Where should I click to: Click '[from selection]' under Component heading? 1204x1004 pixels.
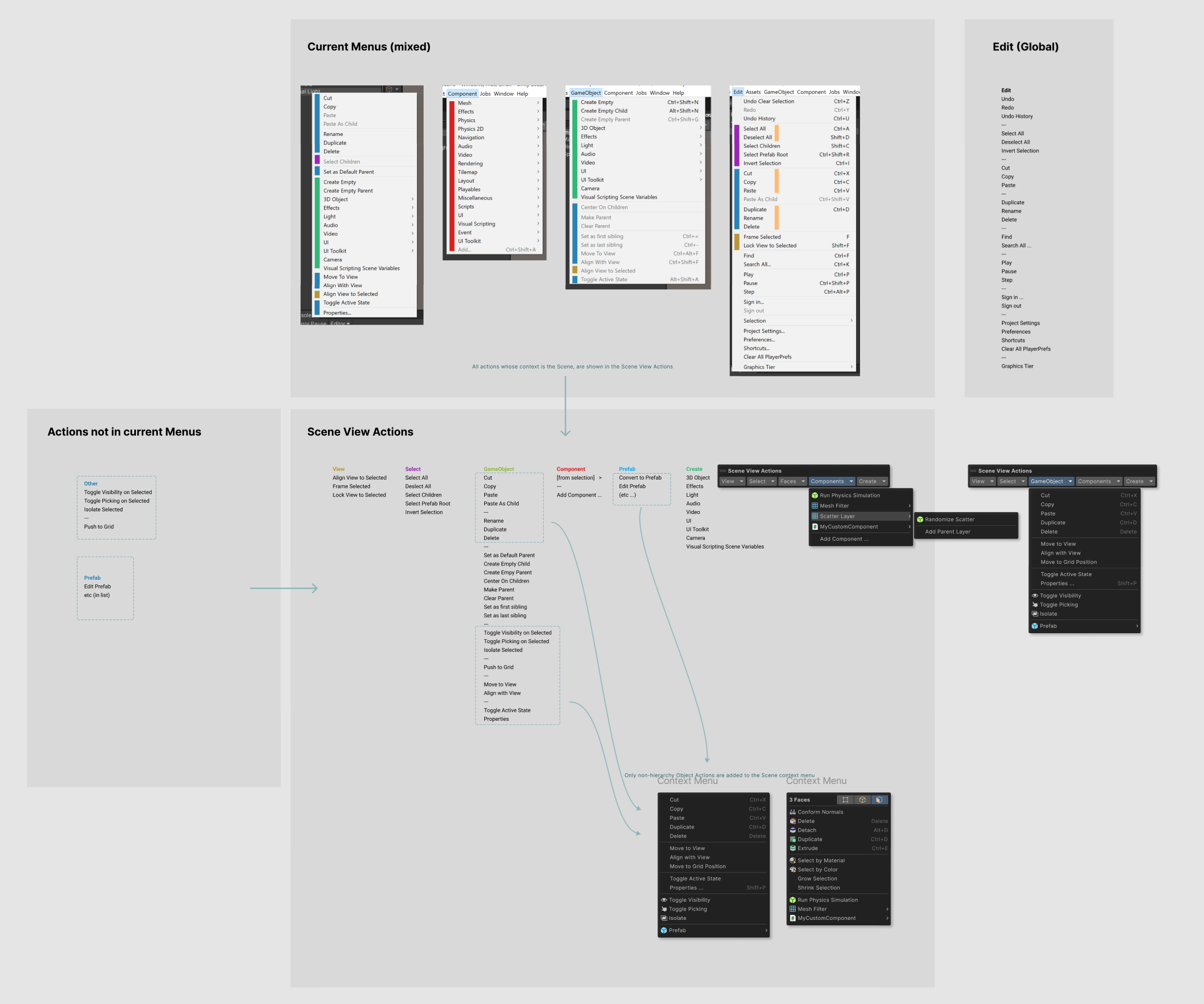575,478
